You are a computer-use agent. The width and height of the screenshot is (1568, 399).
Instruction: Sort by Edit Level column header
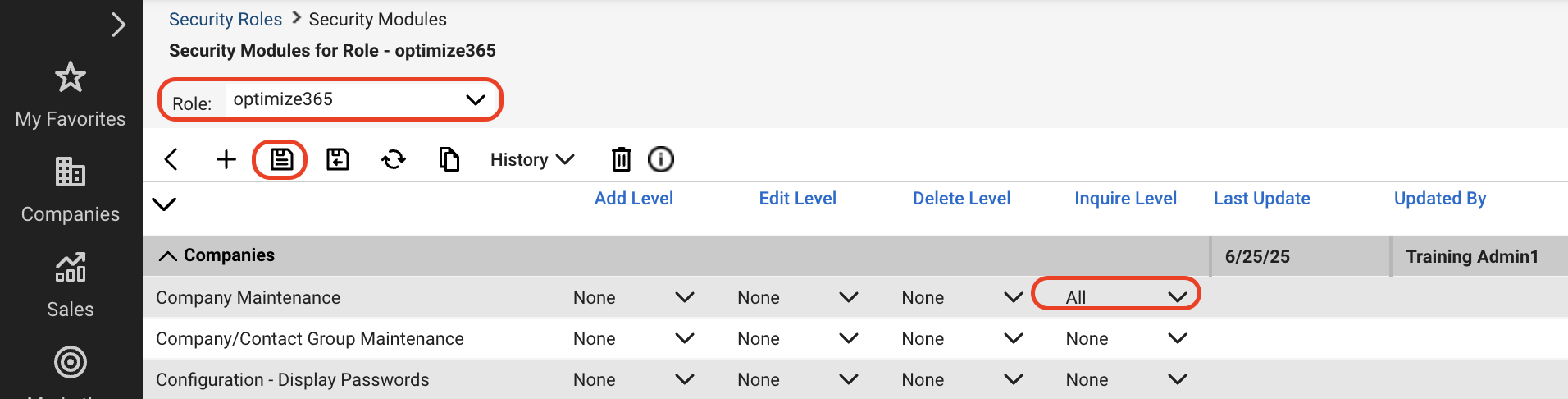click(x=797, y=198)
